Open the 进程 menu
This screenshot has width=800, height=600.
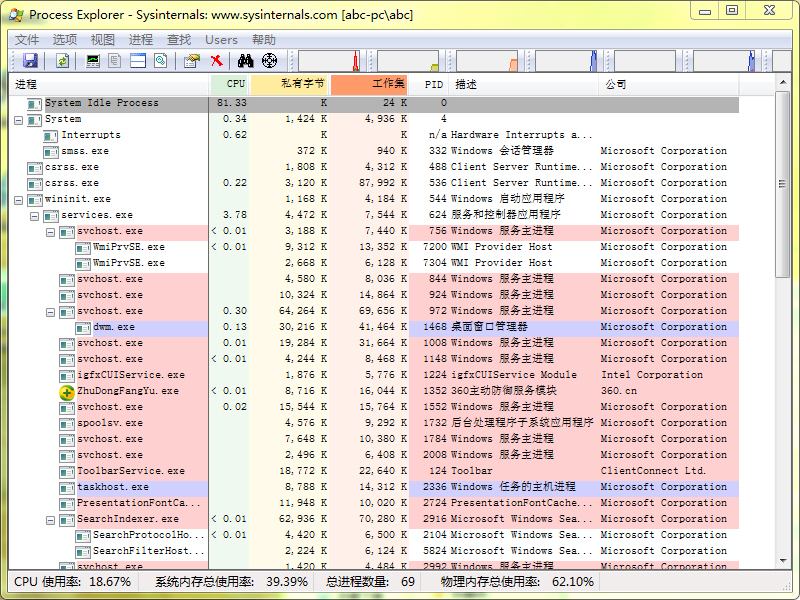pos(140,40)
